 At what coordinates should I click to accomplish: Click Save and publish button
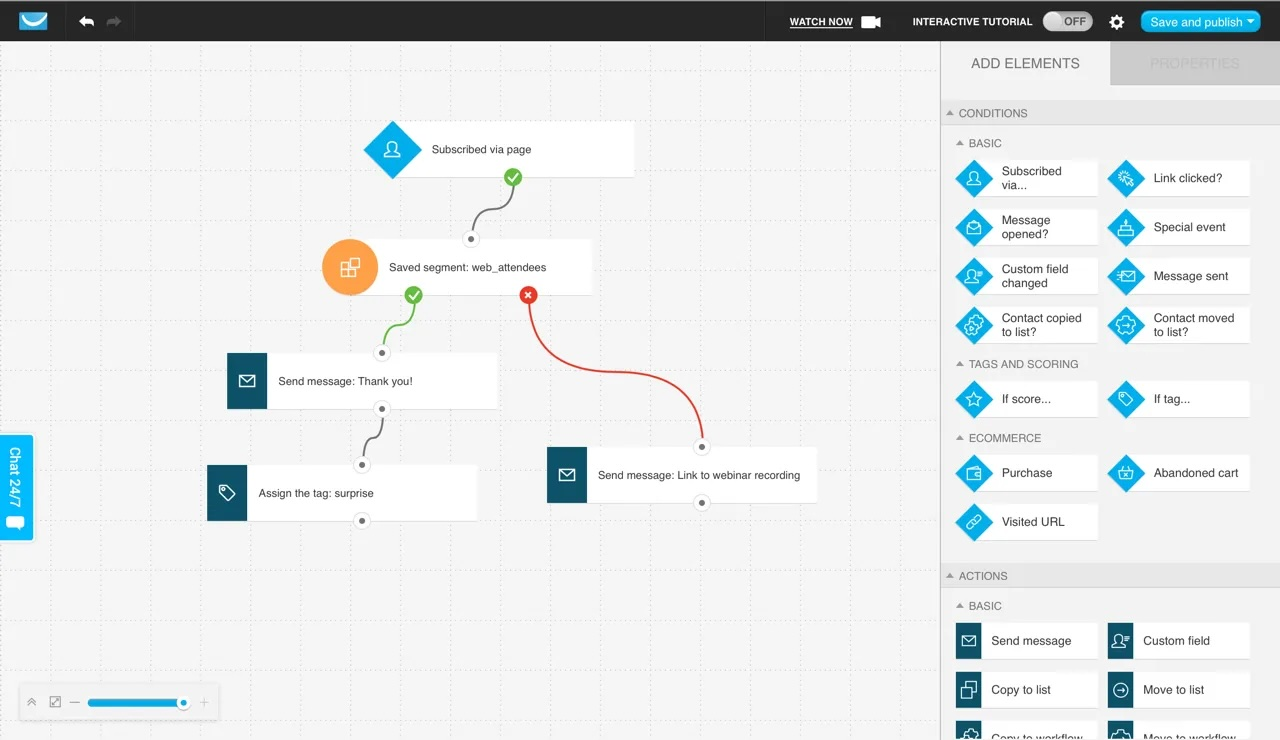pyautogui.click(x=1200, y=22)
